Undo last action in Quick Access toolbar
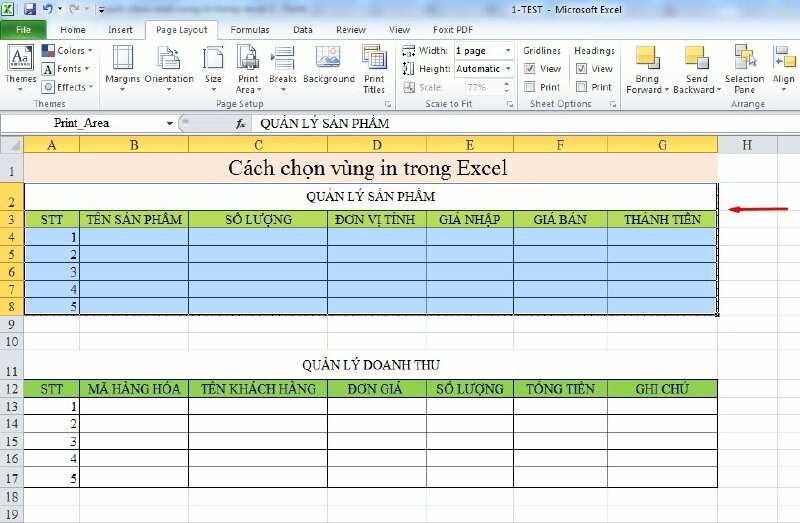 [x=48, y=9]
